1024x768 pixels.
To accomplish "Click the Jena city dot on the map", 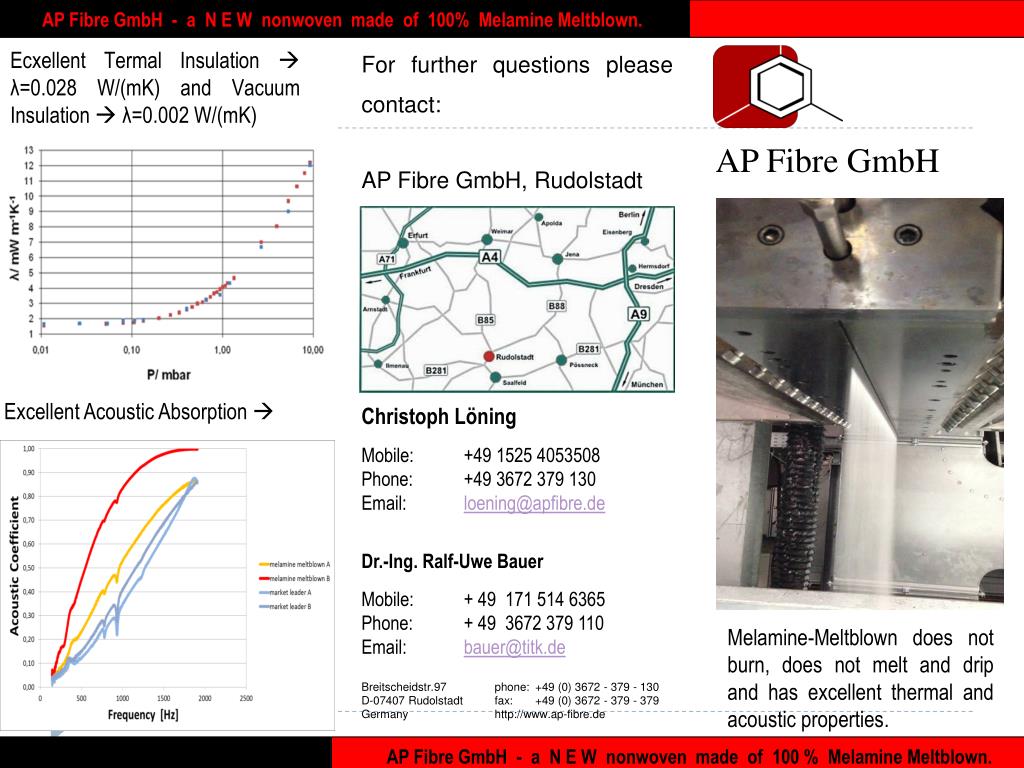I will 557,259.
